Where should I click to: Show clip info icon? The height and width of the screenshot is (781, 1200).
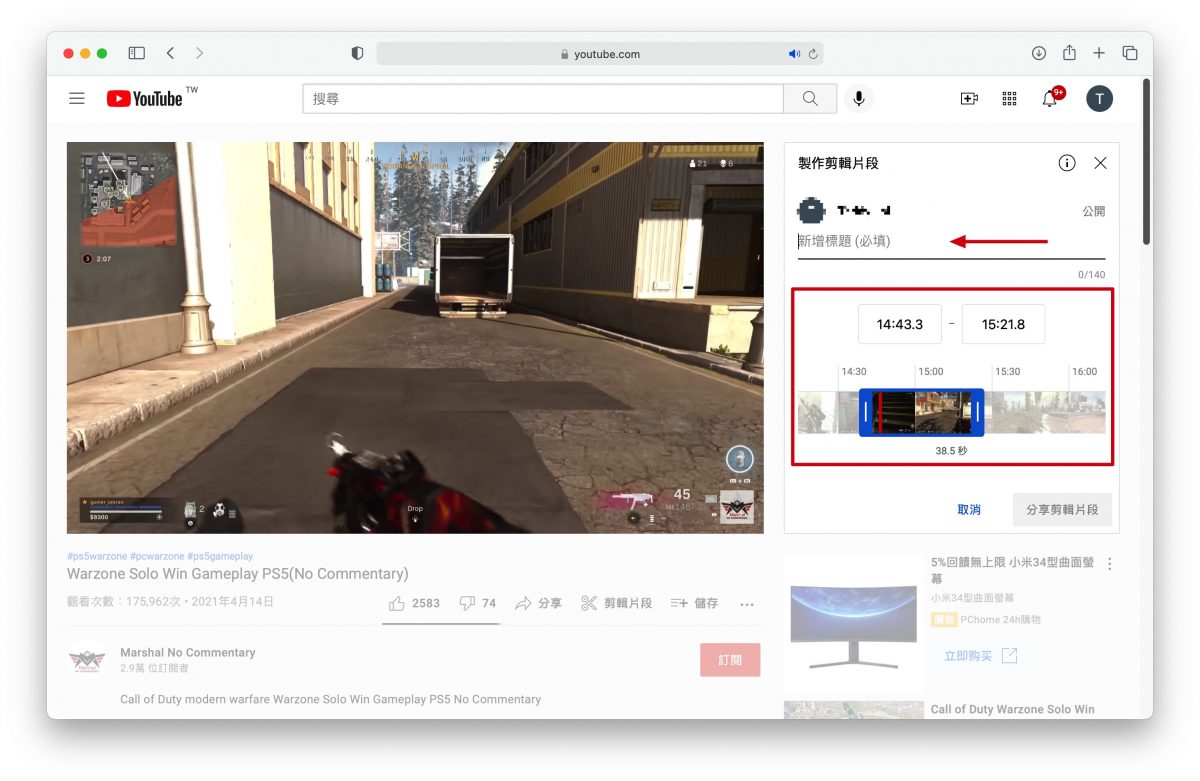coord(1067,163)
